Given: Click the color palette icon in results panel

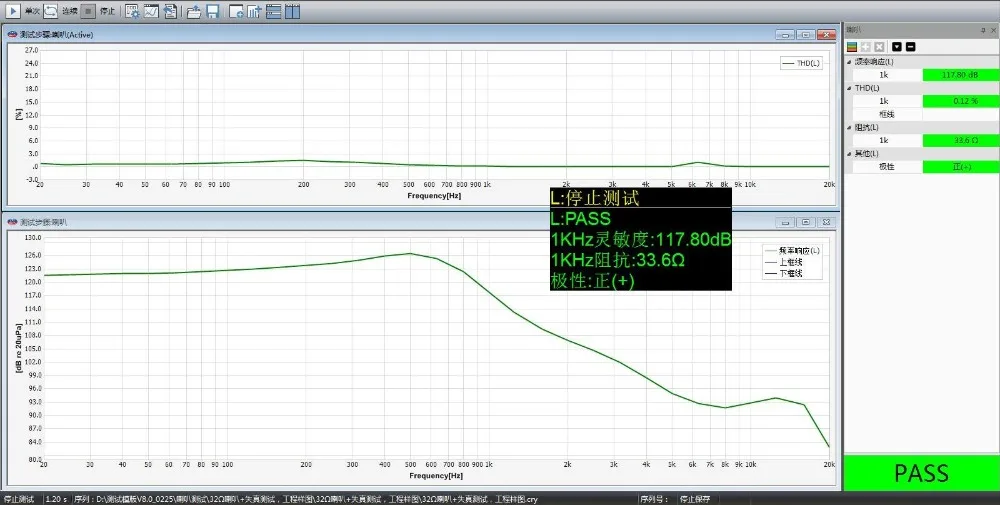Looking at the screenshot, I should (851, 47).
